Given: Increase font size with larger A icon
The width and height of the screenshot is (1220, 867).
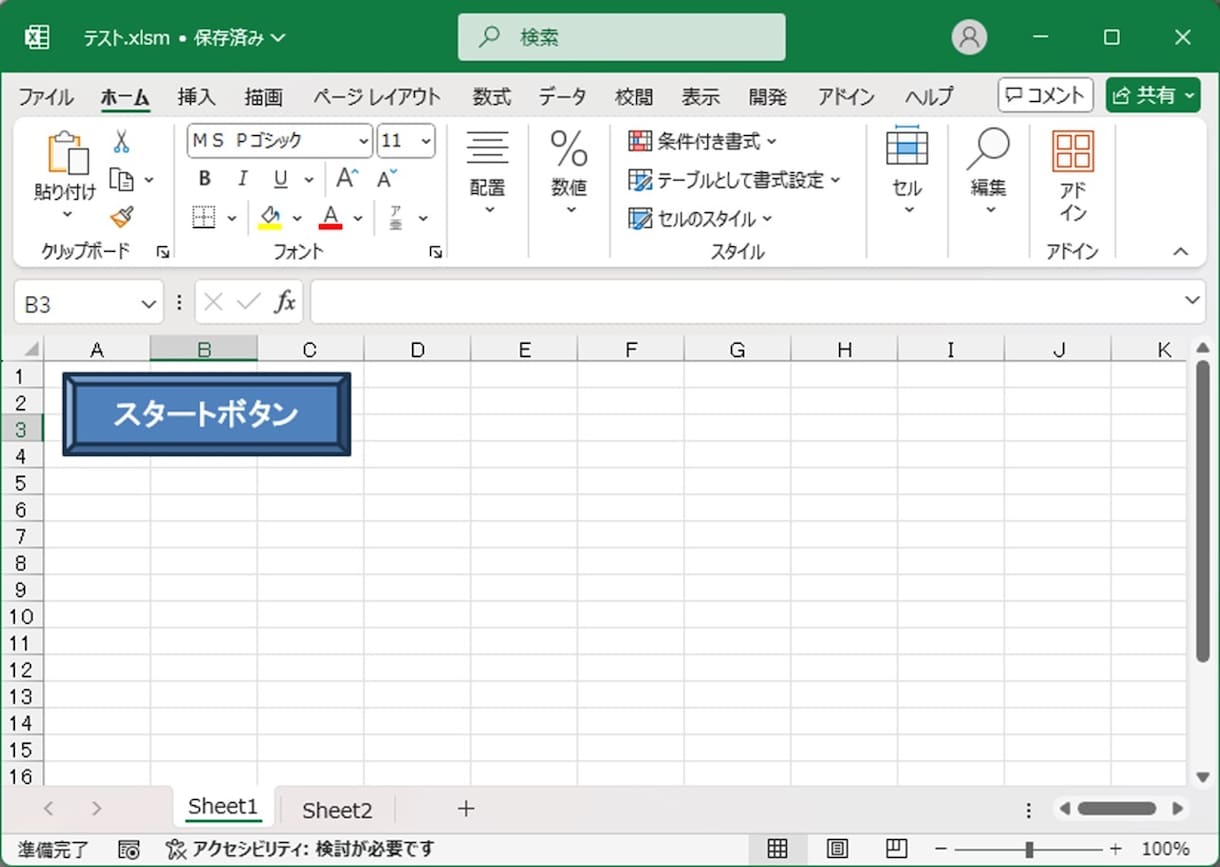Looking at the screenshot, I should coord(347,179).
